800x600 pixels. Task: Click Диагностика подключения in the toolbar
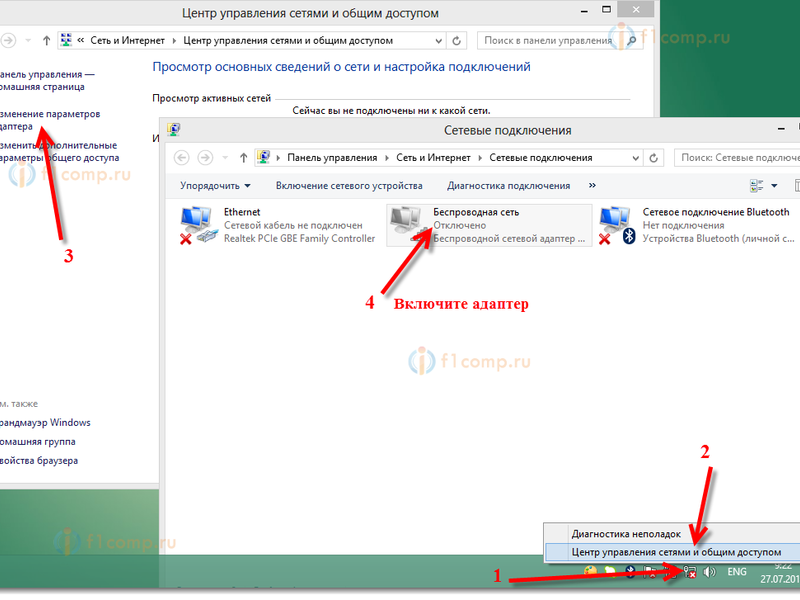coord(509,186)
